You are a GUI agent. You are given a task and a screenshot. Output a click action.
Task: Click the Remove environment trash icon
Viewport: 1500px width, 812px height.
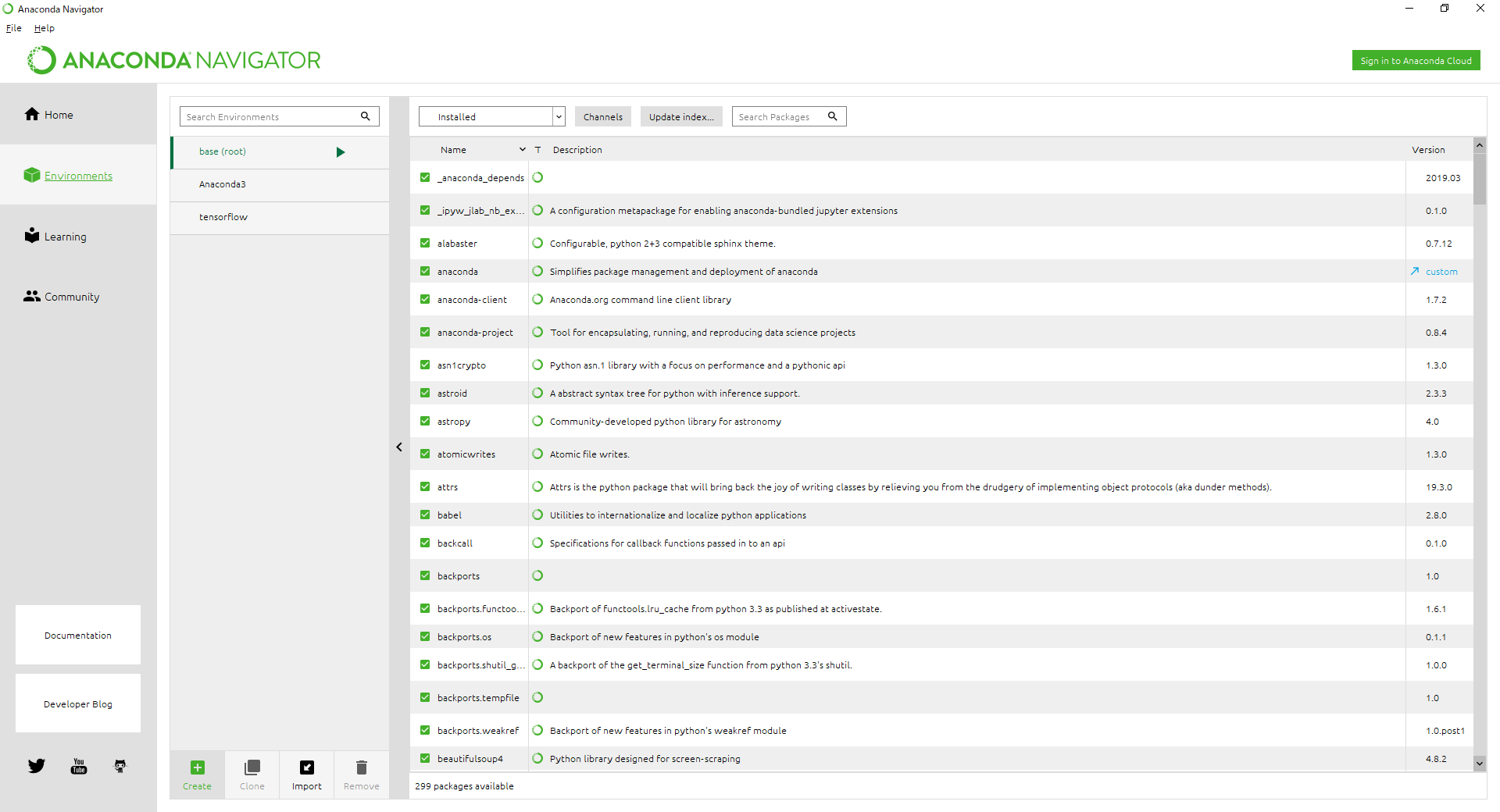(x=361, y=767)
